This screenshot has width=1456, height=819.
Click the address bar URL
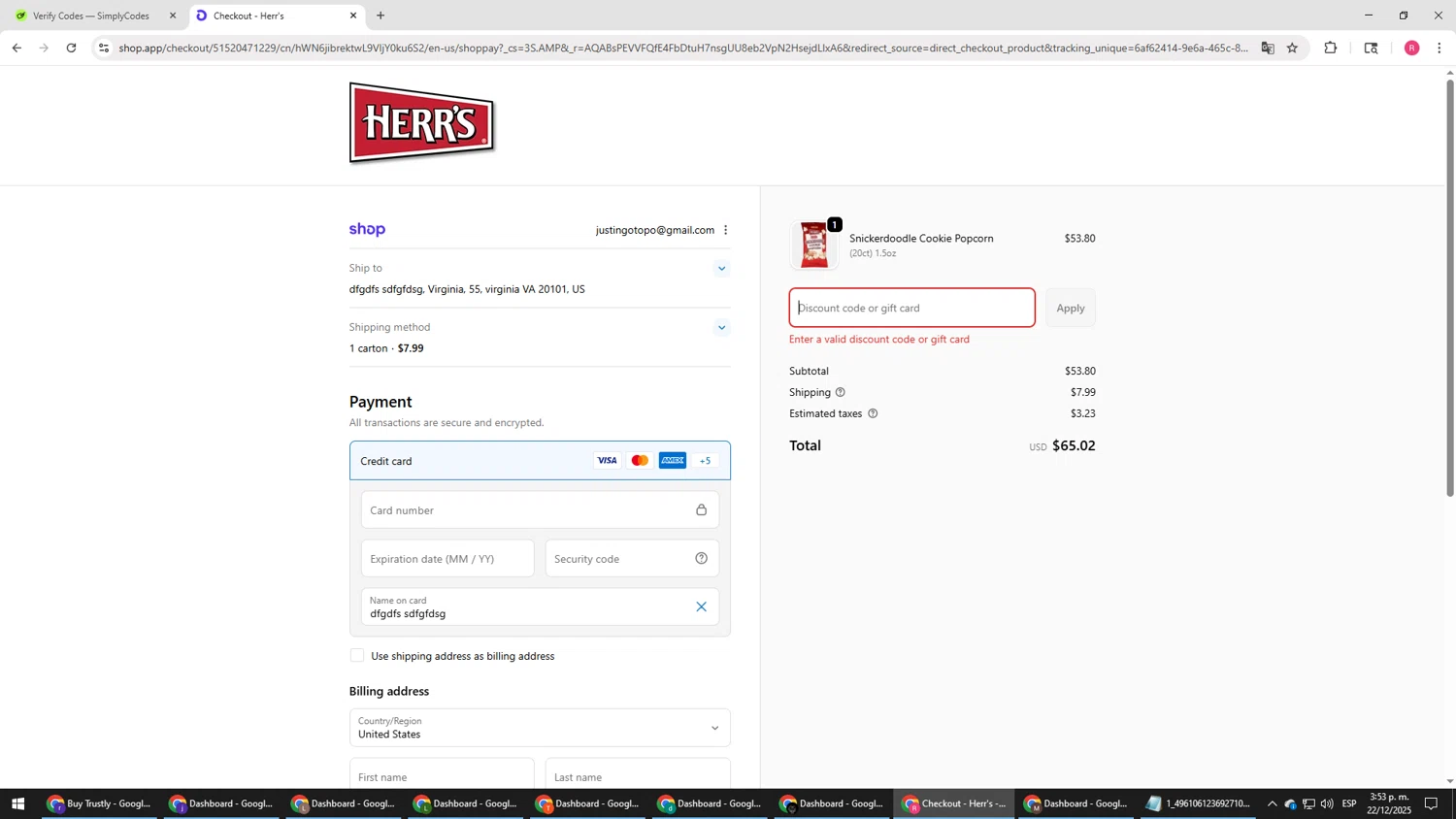683,48
